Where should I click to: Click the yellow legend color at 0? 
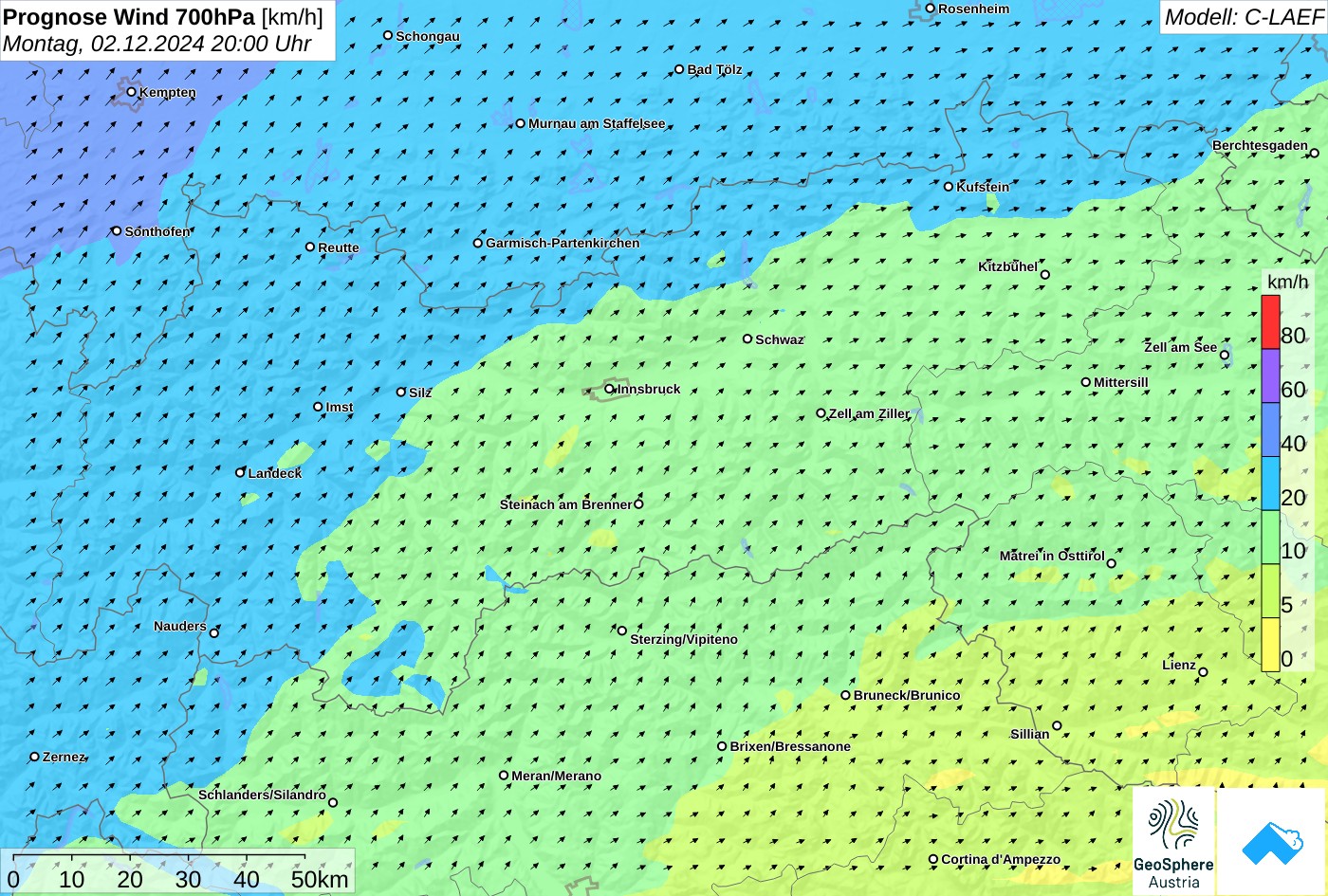(x=1270, y=645)
